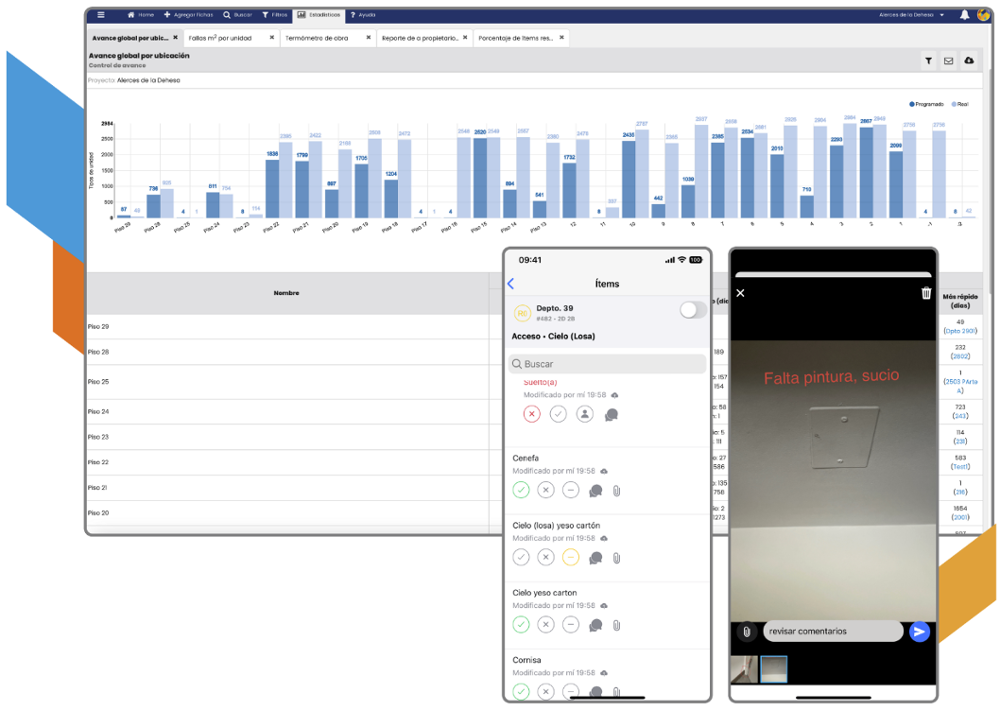
Task: Download report via cloud icon
Action: tap(968, 61)
